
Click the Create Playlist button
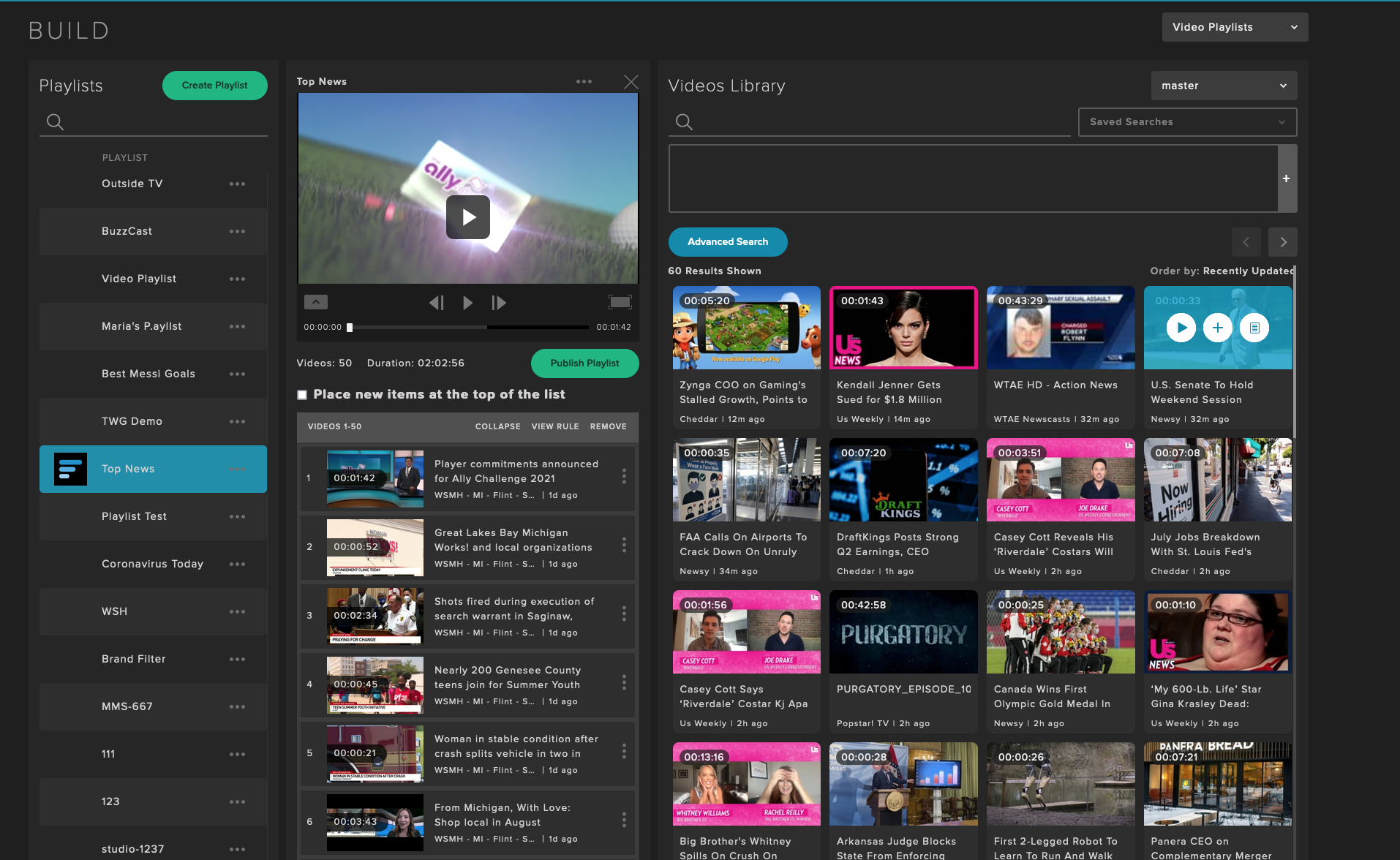(x=214, y=86)
